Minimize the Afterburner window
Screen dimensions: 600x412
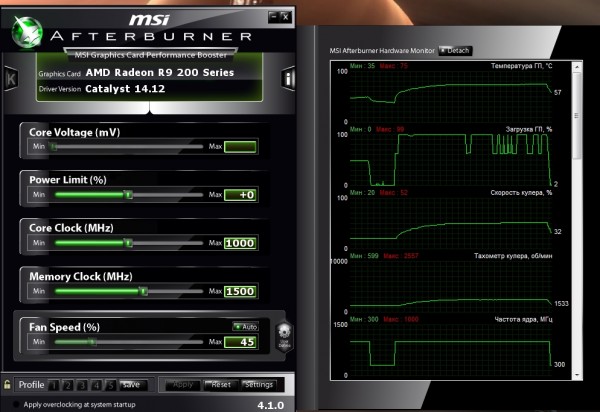[x=273, y=16]
